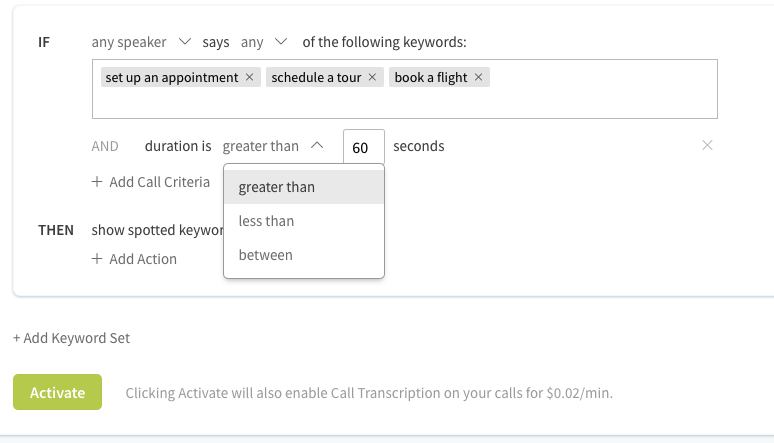
Task: Click the 'show spotted keywords' action text
Action: [x=157, y=230]
